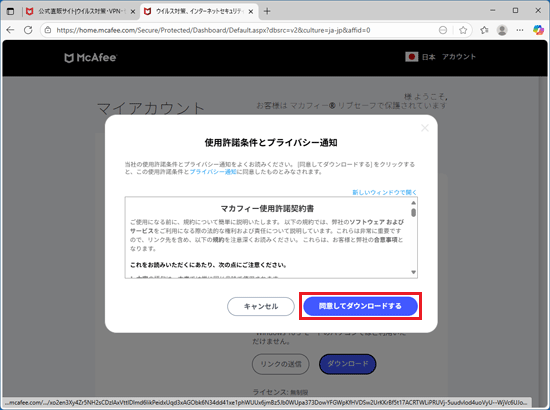The image size is (550, 410).
Task: Open a new browser tab
Action: coord(267,11)
